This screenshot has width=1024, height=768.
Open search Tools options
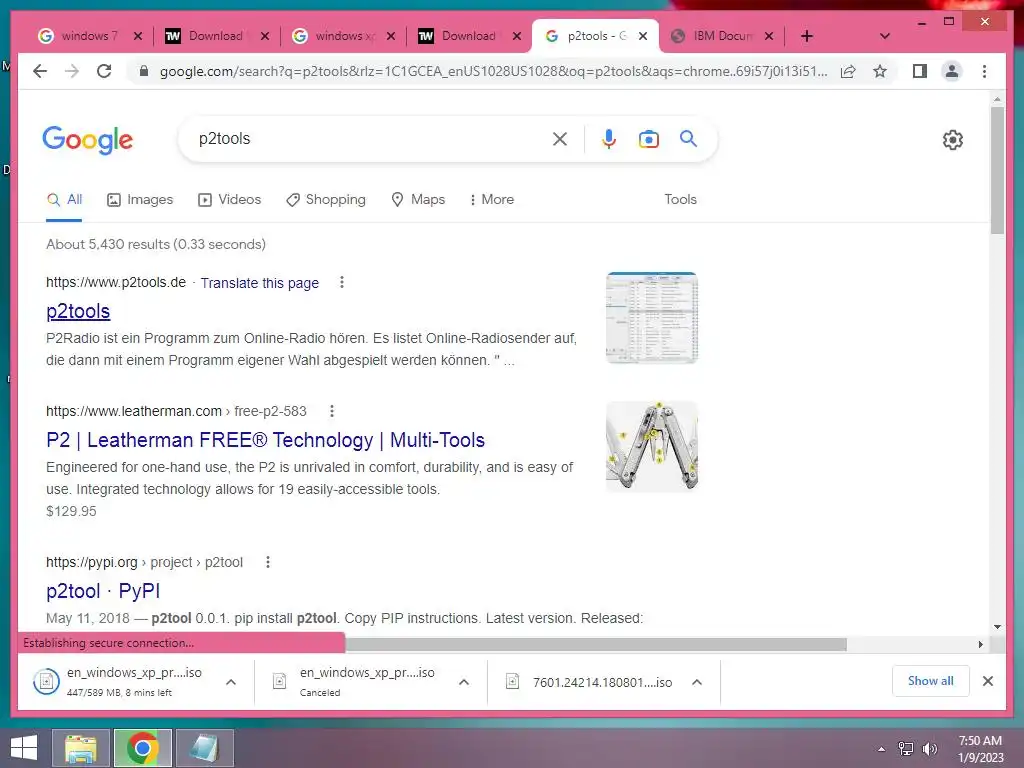680,199
